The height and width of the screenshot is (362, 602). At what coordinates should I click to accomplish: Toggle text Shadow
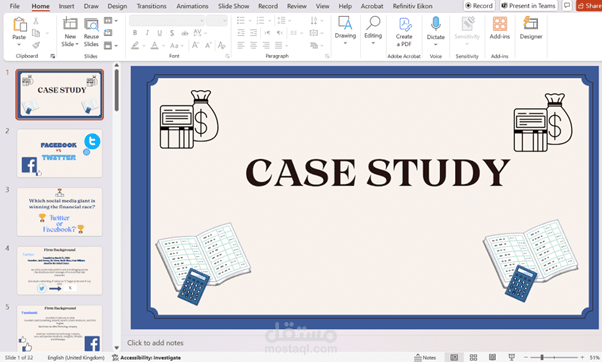click(172, 33)
